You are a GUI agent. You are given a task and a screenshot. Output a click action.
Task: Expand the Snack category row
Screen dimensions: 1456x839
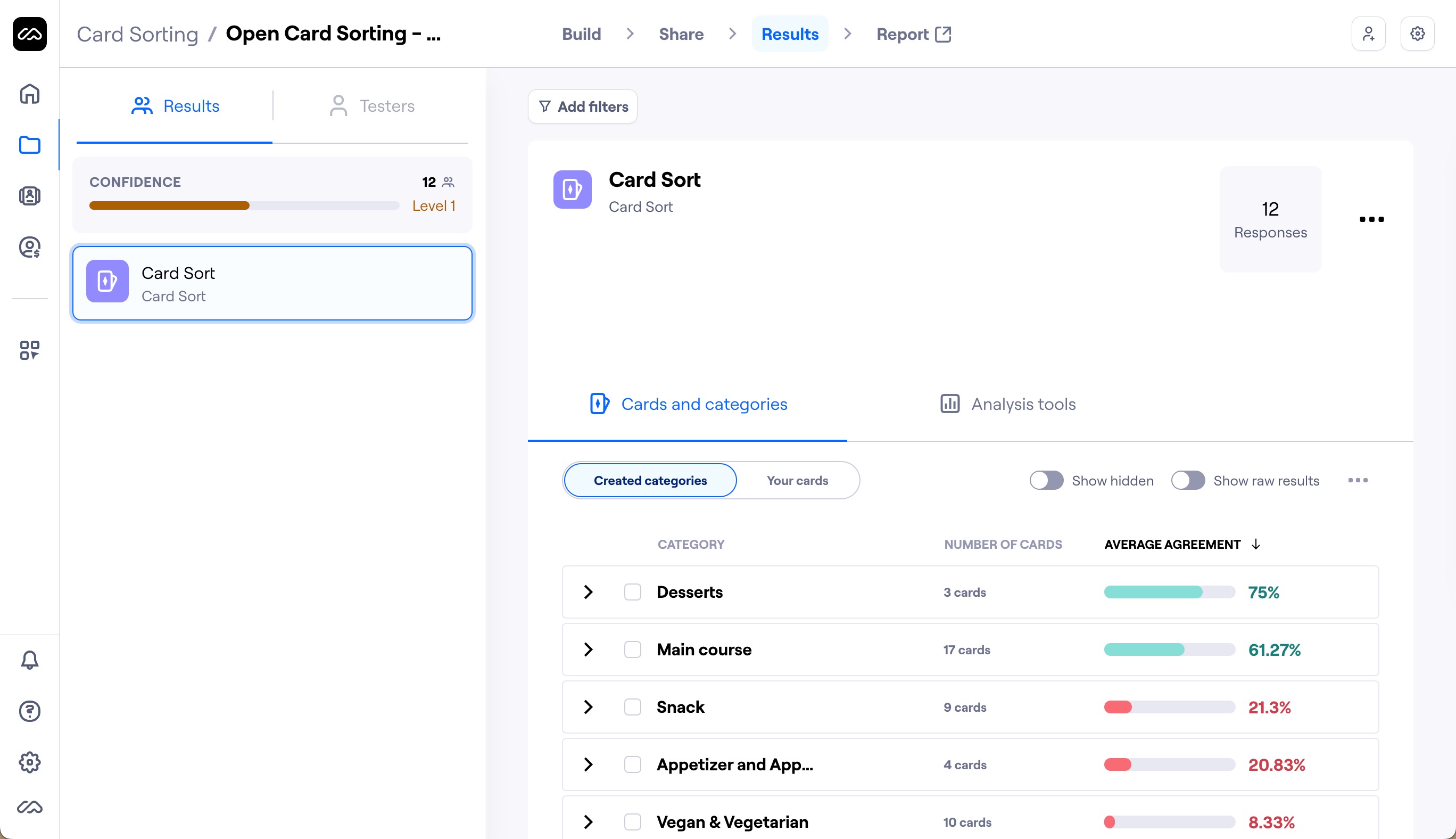coord(588,707)
